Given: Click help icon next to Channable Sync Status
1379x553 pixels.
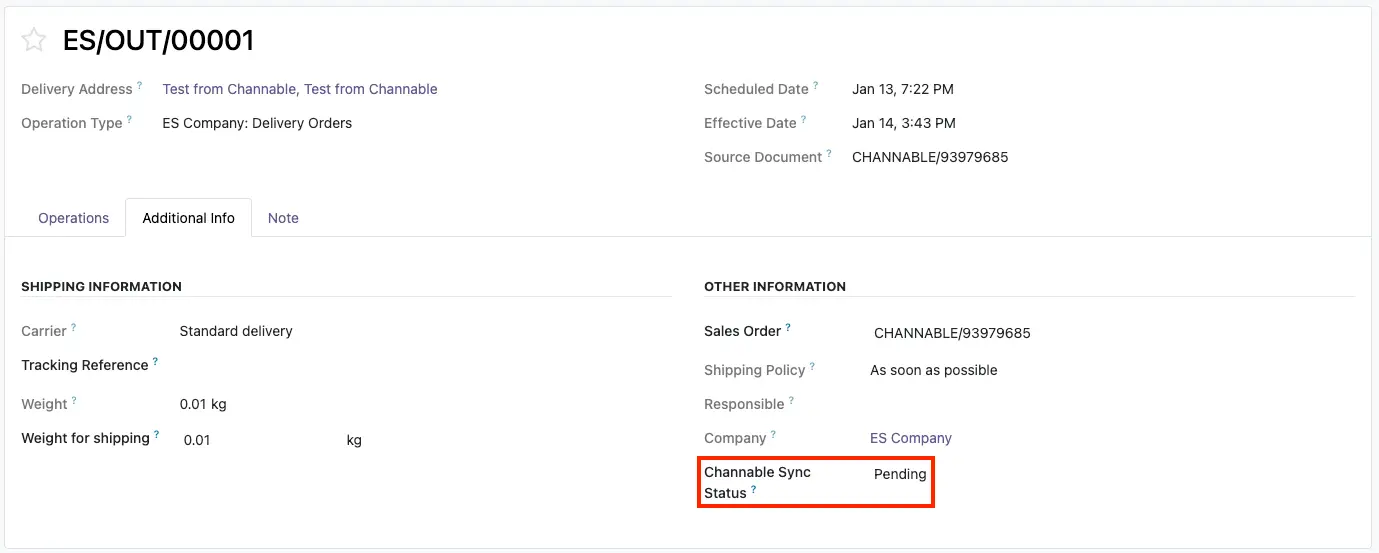Looking at the screenshot, I should [754, 490].
